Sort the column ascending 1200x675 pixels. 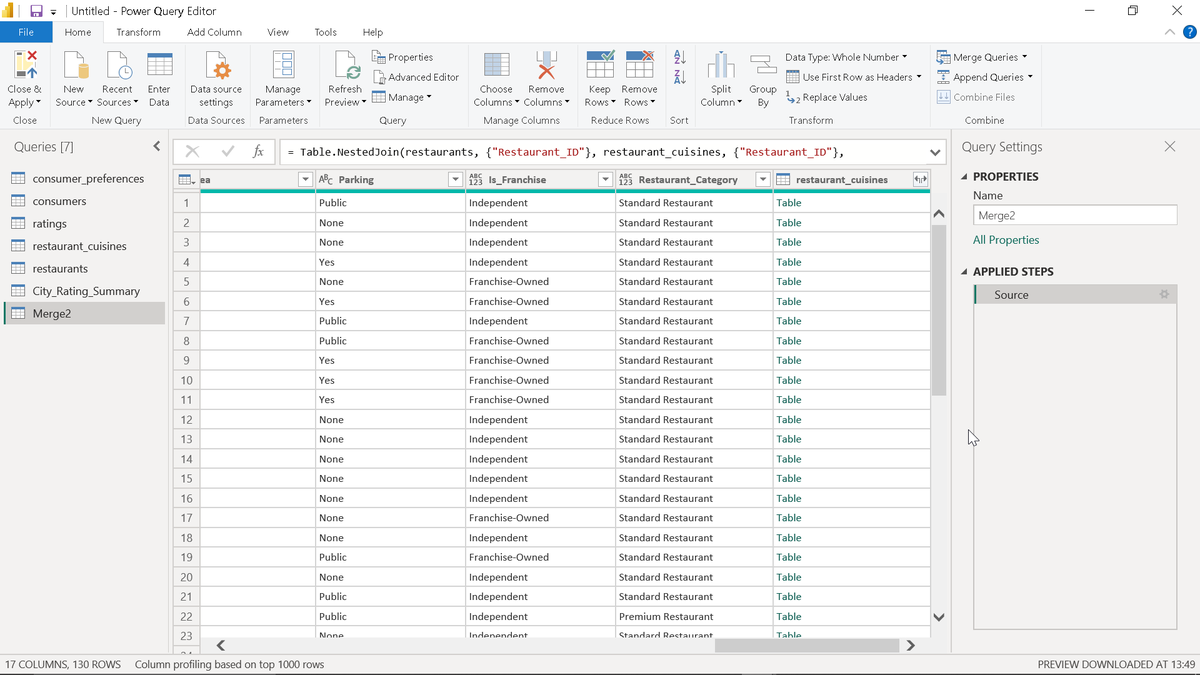[x=680, y=57]
